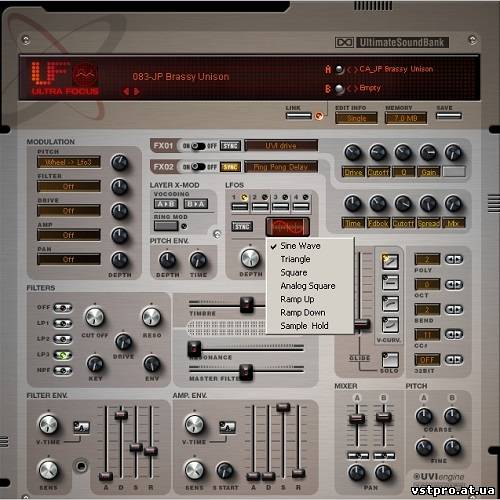Click the preset next arrow icon
The image size is (500, 500).
(137, 91)
